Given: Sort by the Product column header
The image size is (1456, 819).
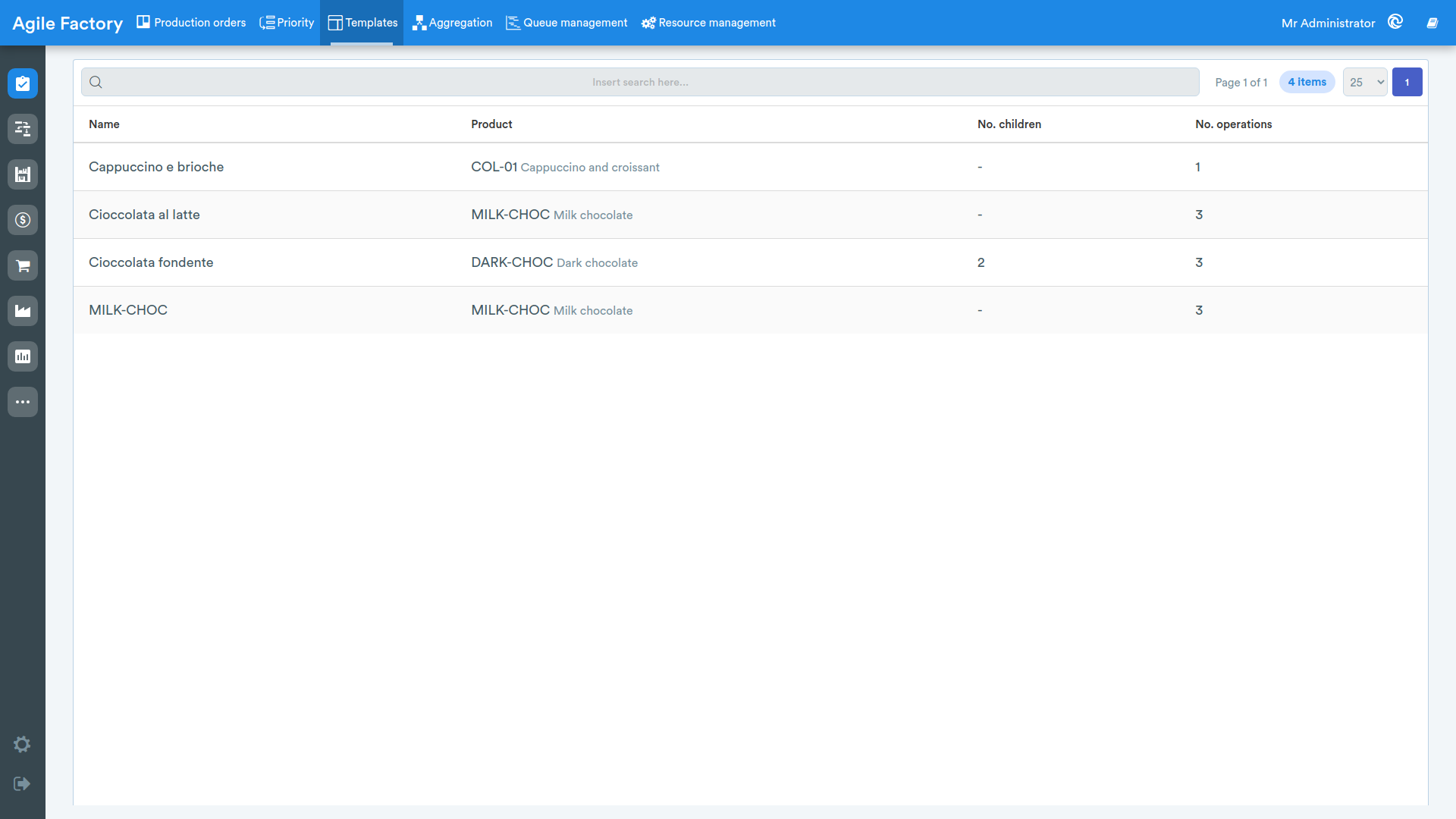Looking at the screenshot, I should coord(491,124).
